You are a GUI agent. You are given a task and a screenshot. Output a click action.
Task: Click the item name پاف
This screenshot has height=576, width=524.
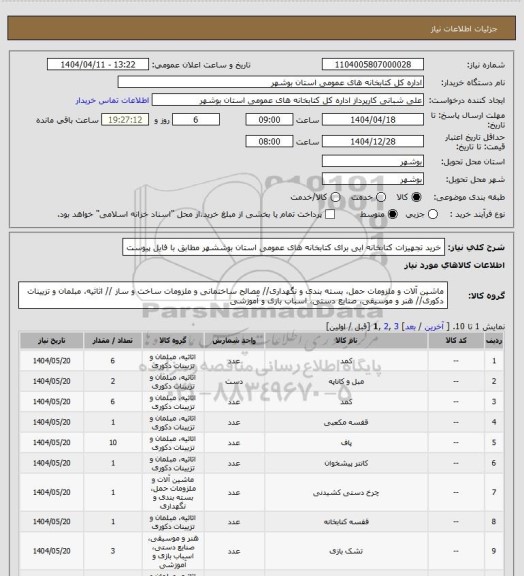[346, 443]
